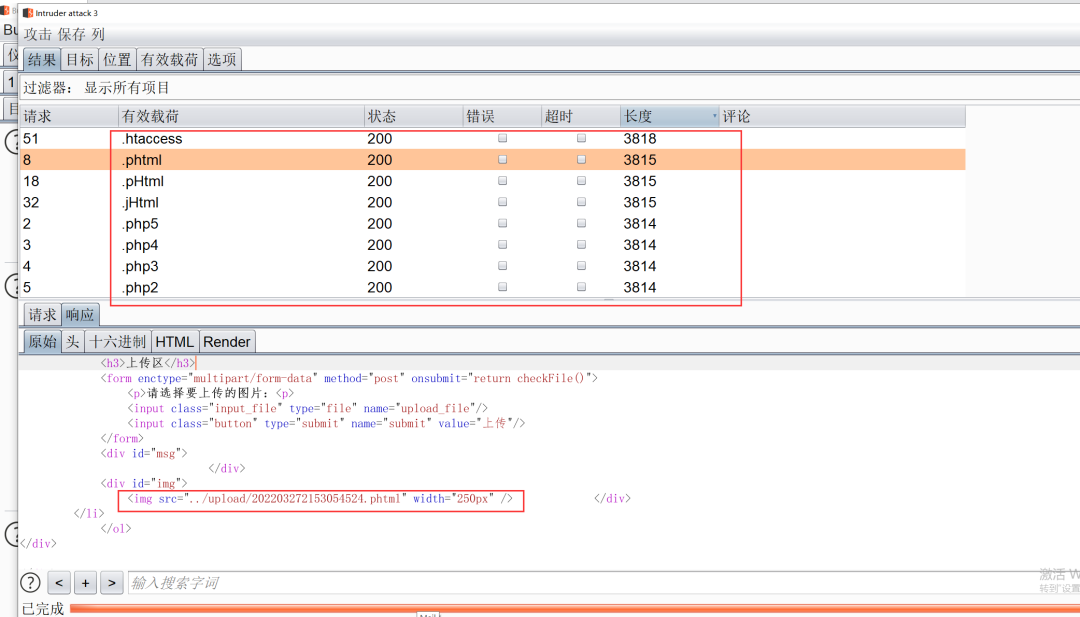Click the help question mark icon
Image resolution: width=1080 pixels, height=617 pixels.
pyautogui.click(x=30, y=582)
